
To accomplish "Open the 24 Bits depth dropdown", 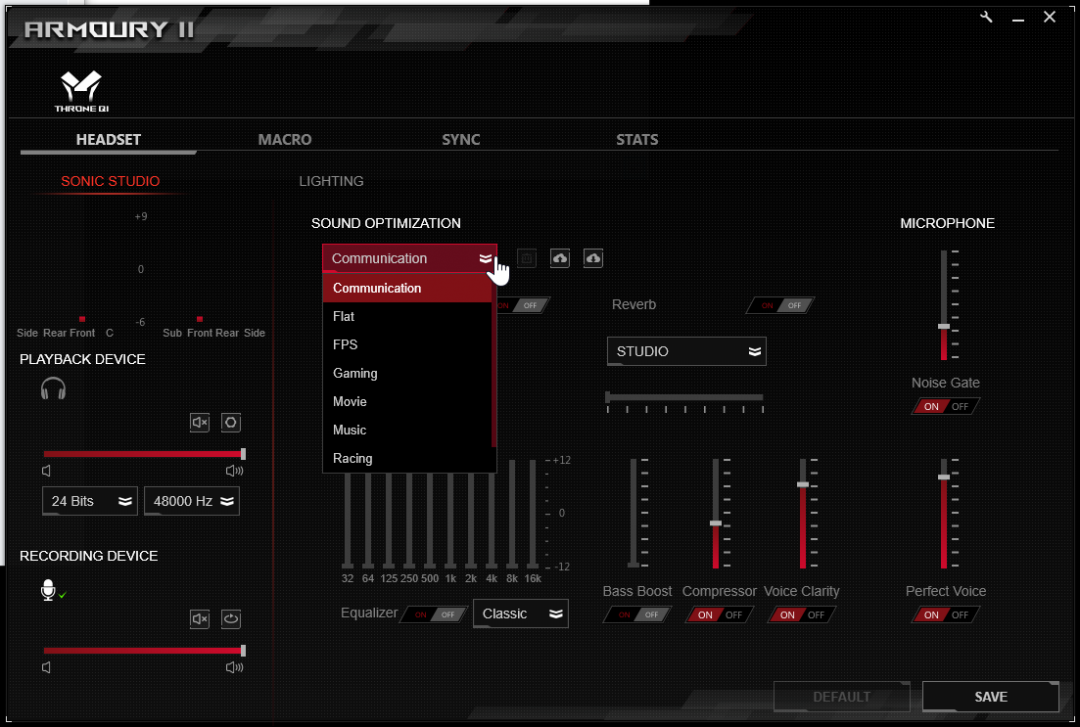I will click(x=90, y=501).
